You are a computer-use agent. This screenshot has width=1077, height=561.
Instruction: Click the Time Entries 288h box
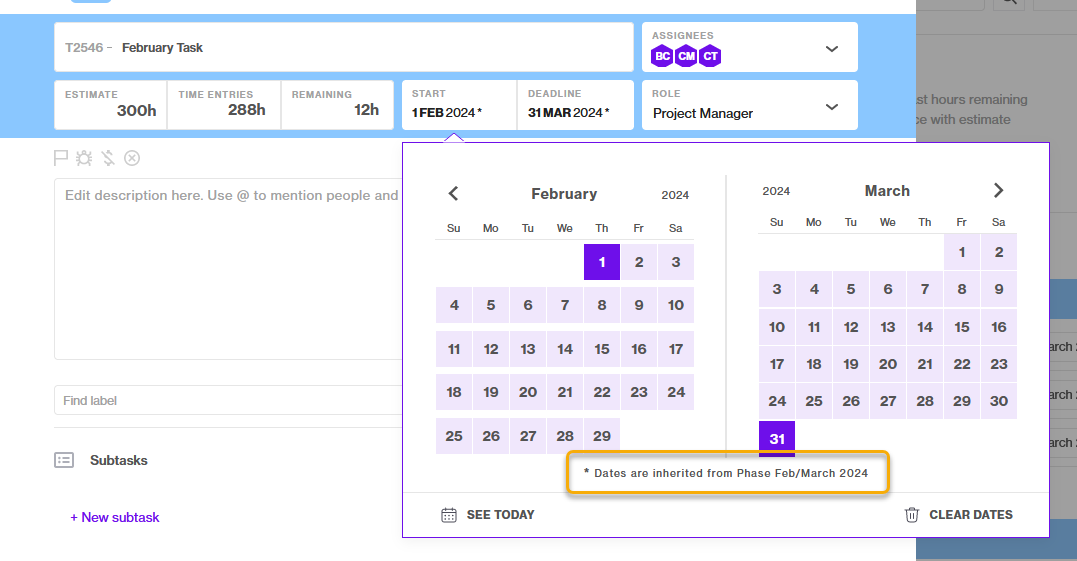point(224,105)
